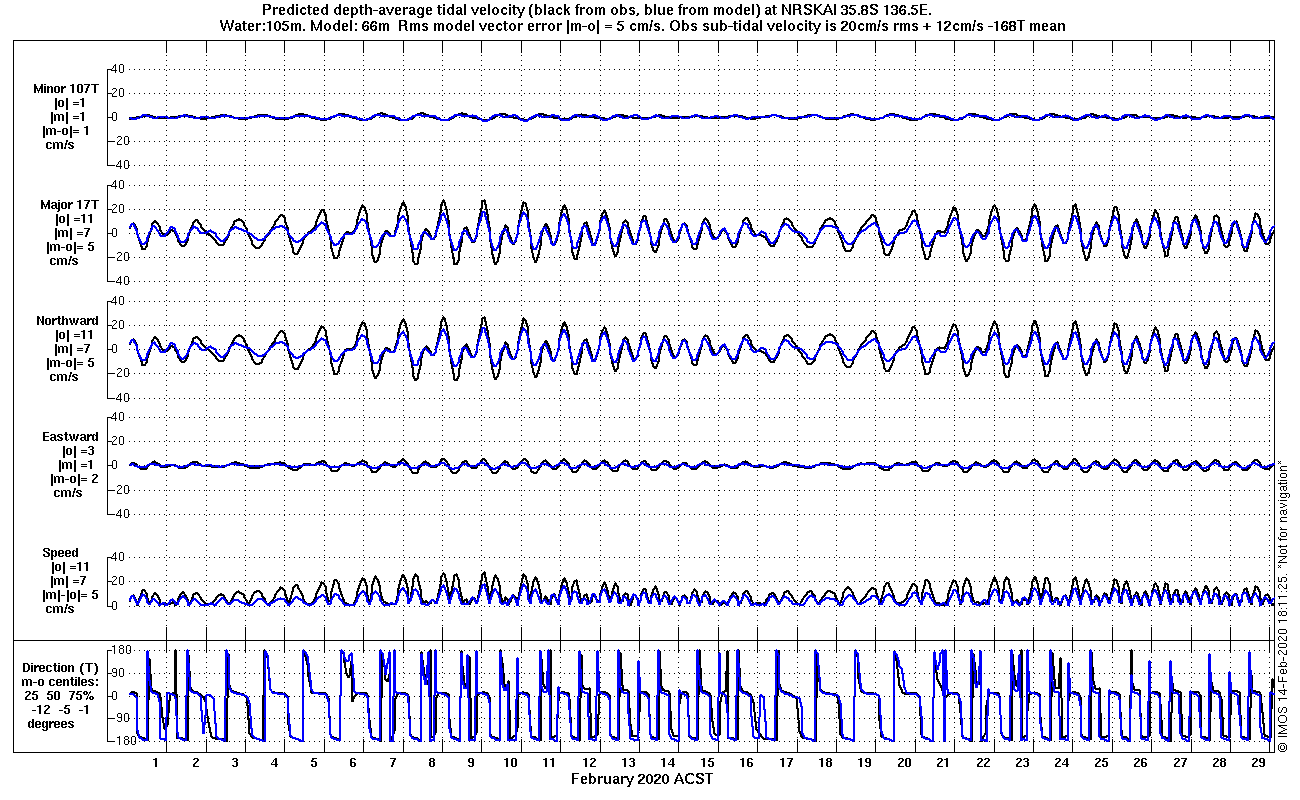
Task: Select date label '27' on the x-axis
Action: click(1180, 762)
